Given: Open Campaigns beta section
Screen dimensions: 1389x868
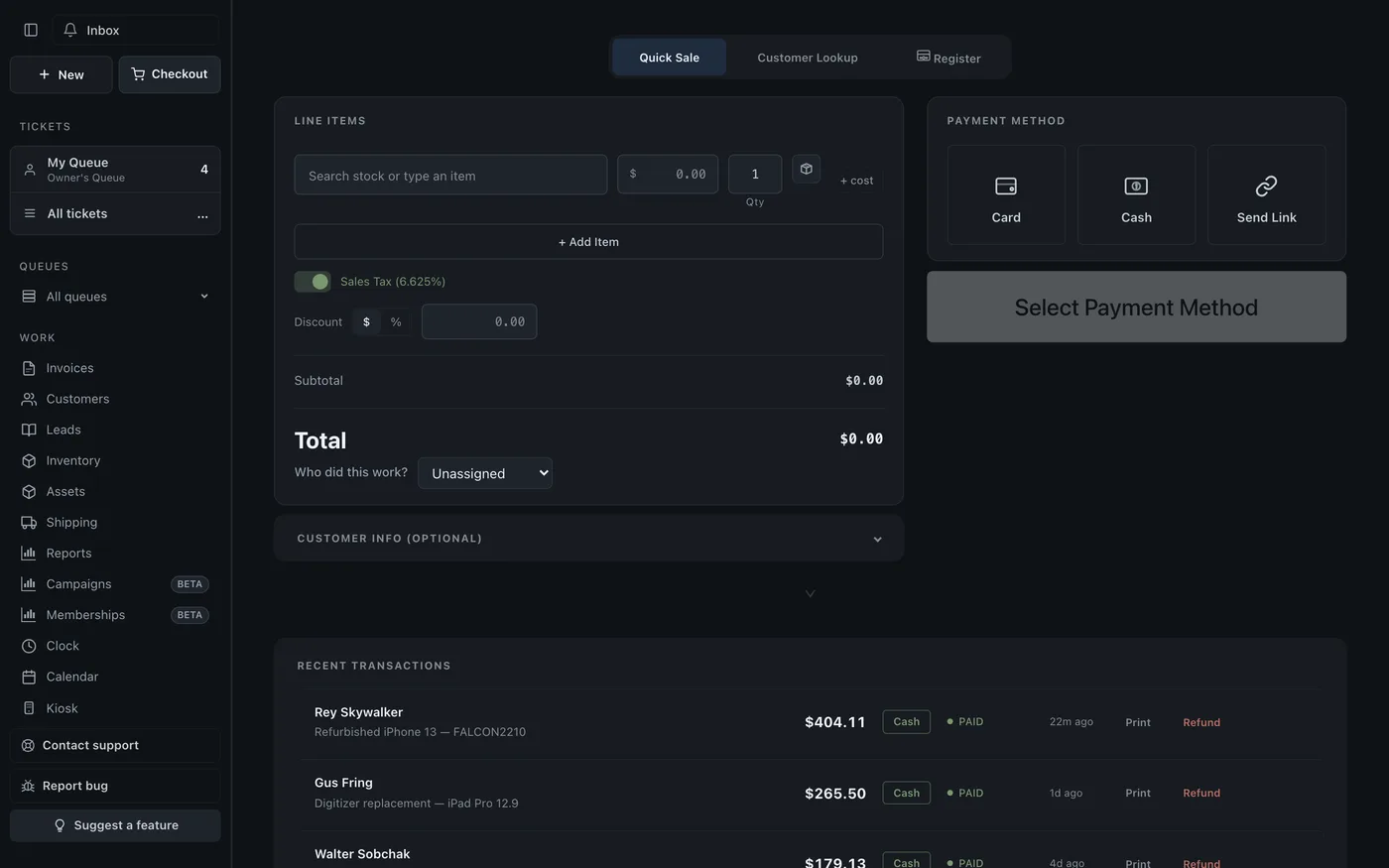Looking at the screenshot, I should pos(115,584).
